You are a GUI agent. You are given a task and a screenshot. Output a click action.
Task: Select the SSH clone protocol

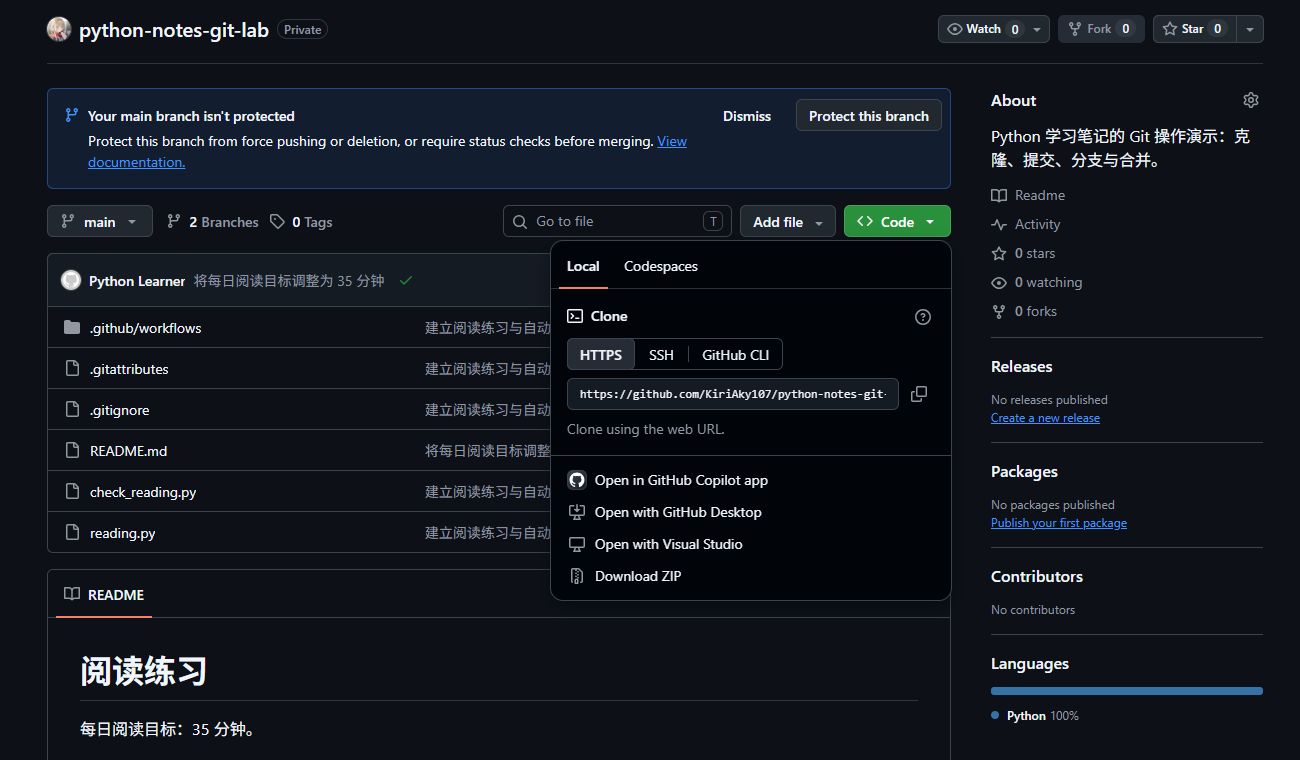click(661, 355)
